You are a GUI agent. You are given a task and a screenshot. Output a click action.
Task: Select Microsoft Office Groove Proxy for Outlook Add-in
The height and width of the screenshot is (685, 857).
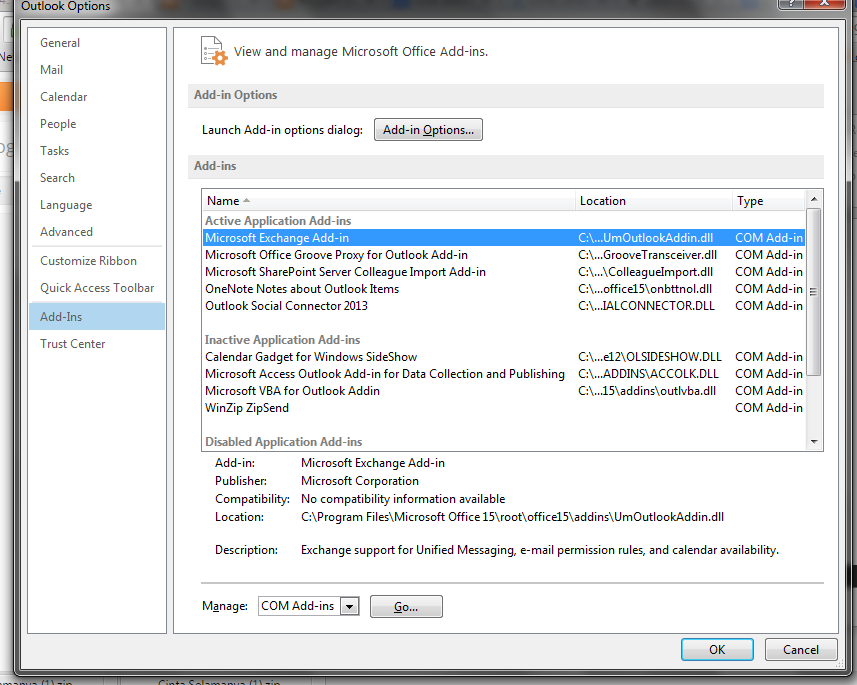click(503, 255)
